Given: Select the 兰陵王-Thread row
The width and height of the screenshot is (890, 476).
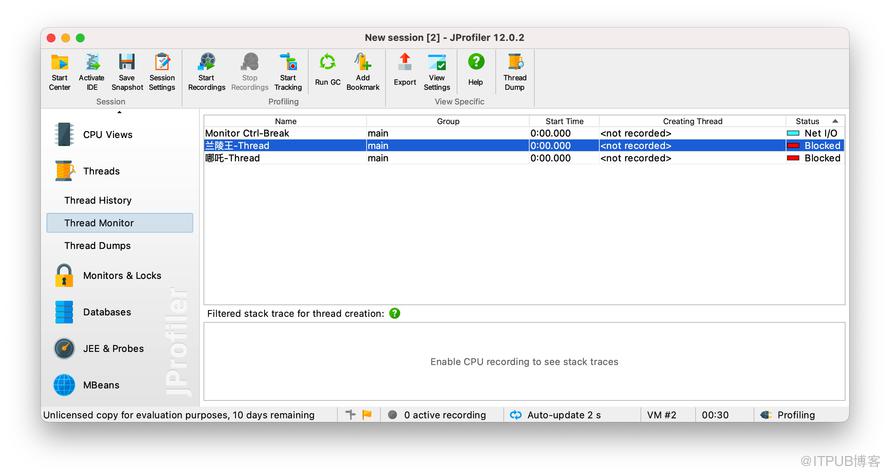Looking at the screenshot, I should click(524, 146).
